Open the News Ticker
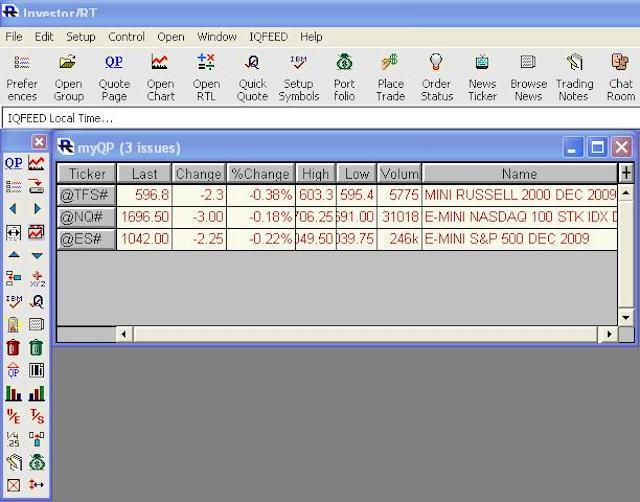This screenshot has height=502, width=640. [482, 78]
